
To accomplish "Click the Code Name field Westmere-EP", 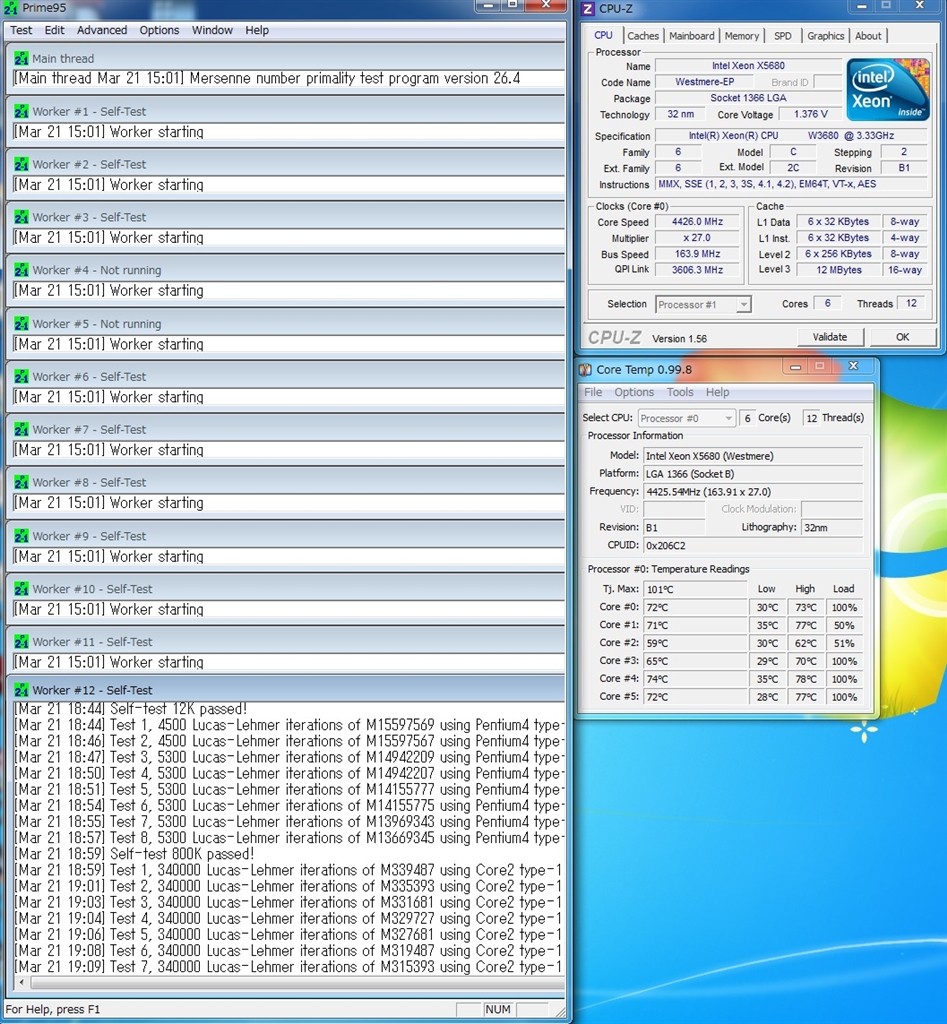I will 704,82.
